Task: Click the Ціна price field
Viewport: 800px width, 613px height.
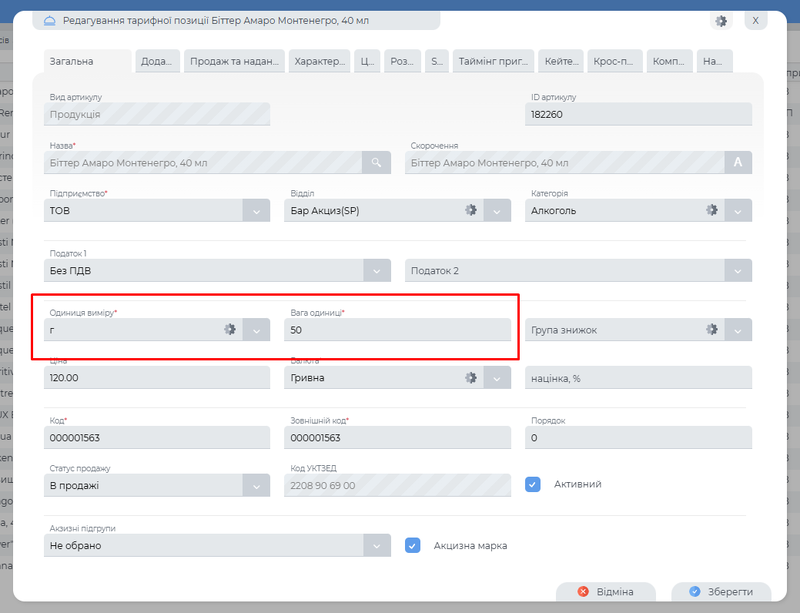Action: coord(157,378)
